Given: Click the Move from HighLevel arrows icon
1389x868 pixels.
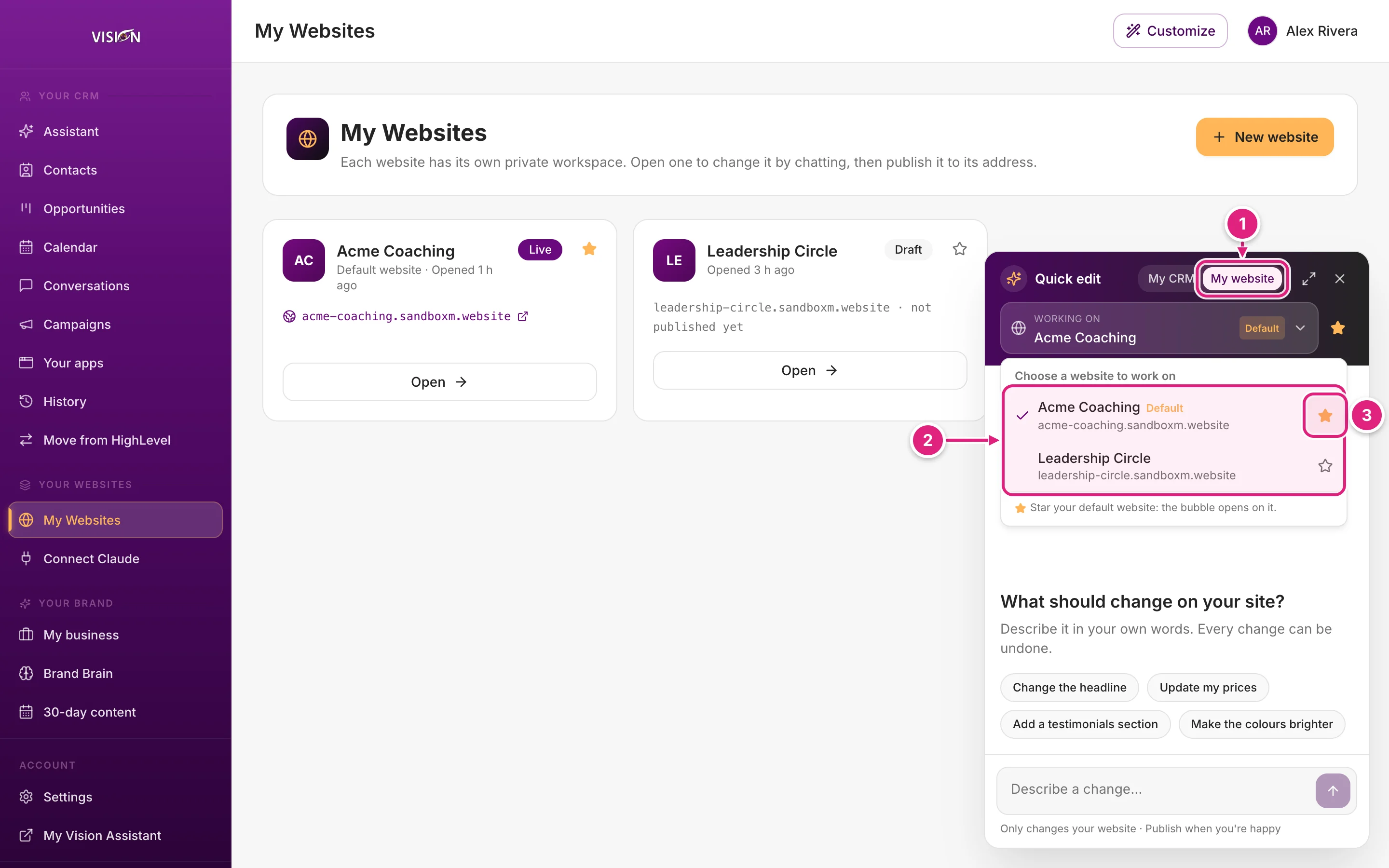Looking at the screenshot, I should point(26,440).
